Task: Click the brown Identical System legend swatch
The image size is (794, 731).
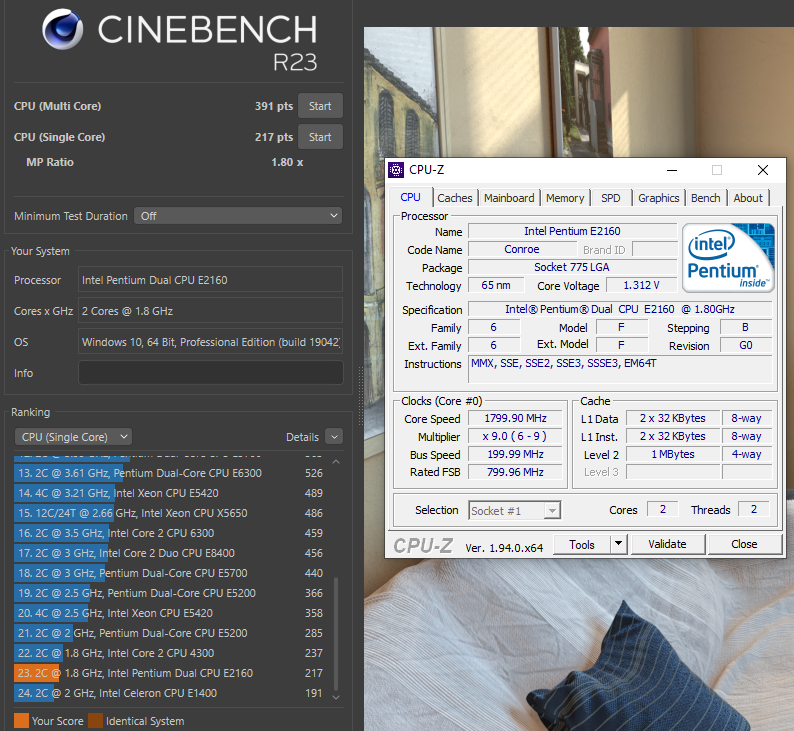Action: tap(95, 720)
